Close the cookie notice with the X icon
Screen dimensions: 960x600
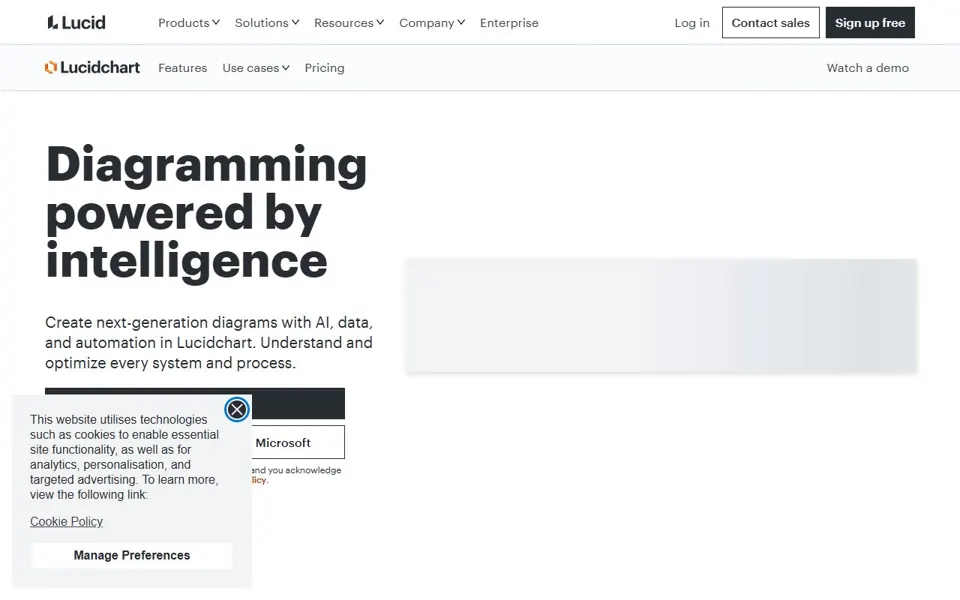(x=236, y=409)
